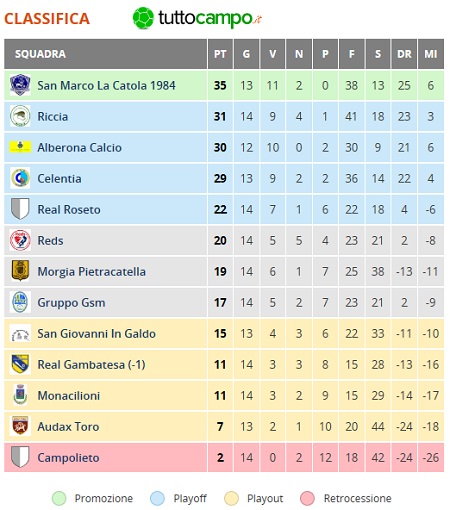Click the blue Playoff legend swatch
The width and height of the screenshot is (450, 510).
(157, 499)
